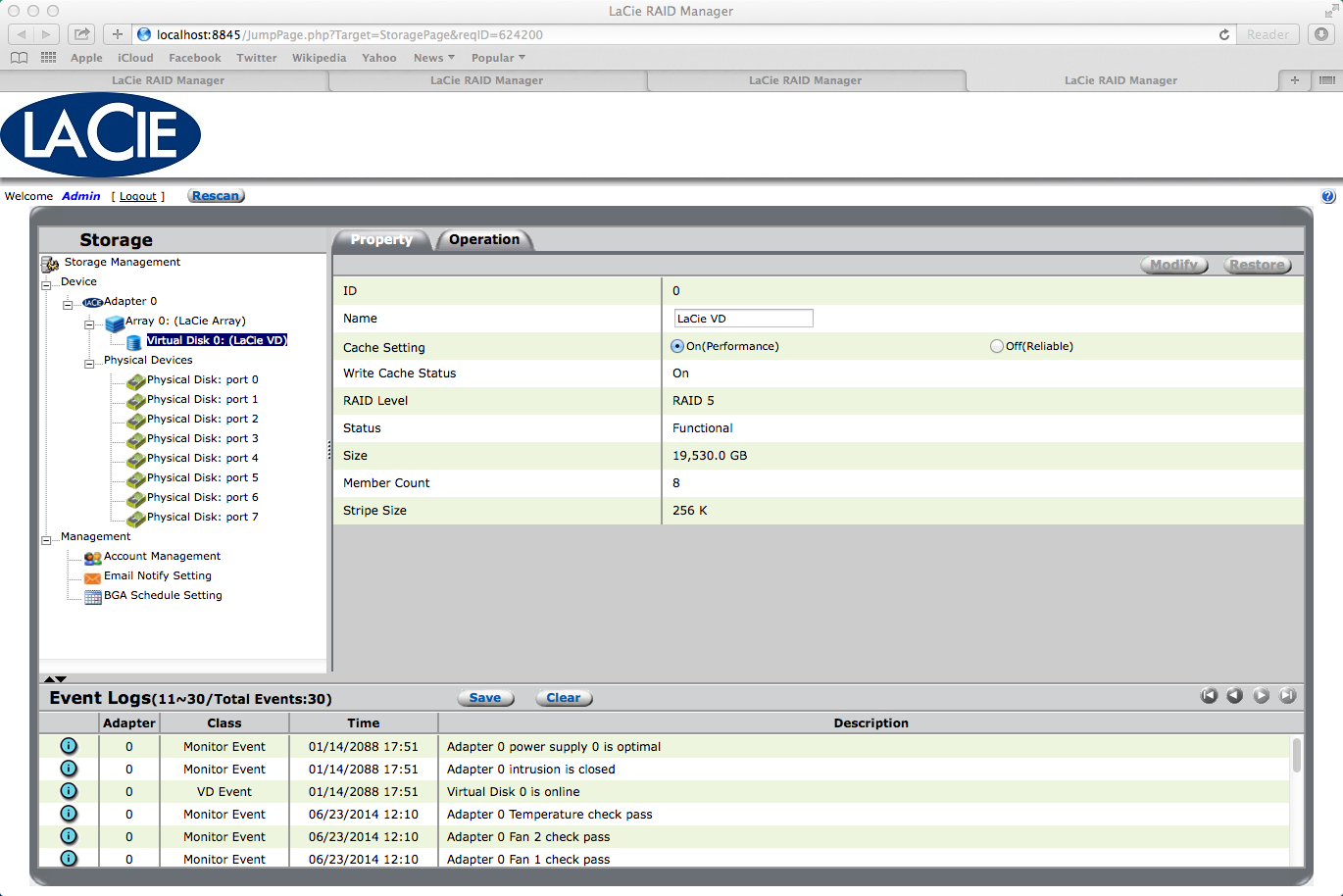Click the event logs vertical scrollbar
This screenshot has width=1343, height=896.
click(x=1297, y=755)
